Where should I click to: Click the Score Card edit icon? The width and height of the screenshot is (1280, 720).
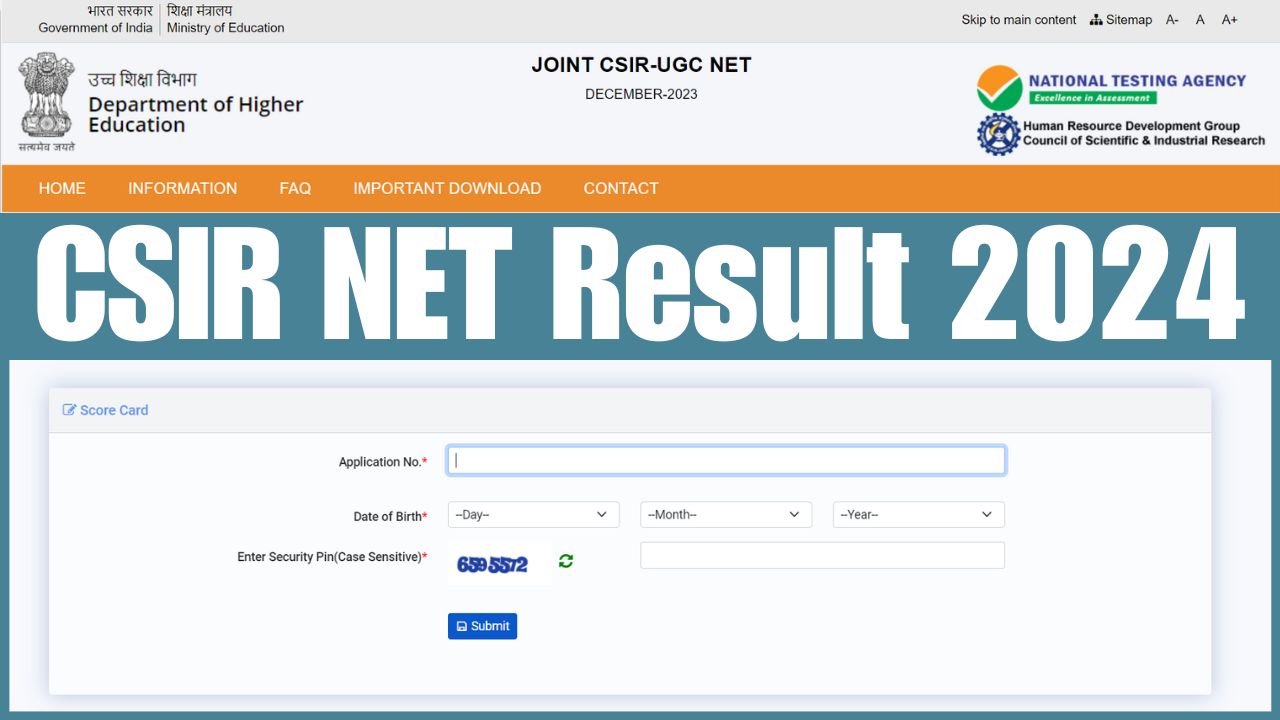69,410
